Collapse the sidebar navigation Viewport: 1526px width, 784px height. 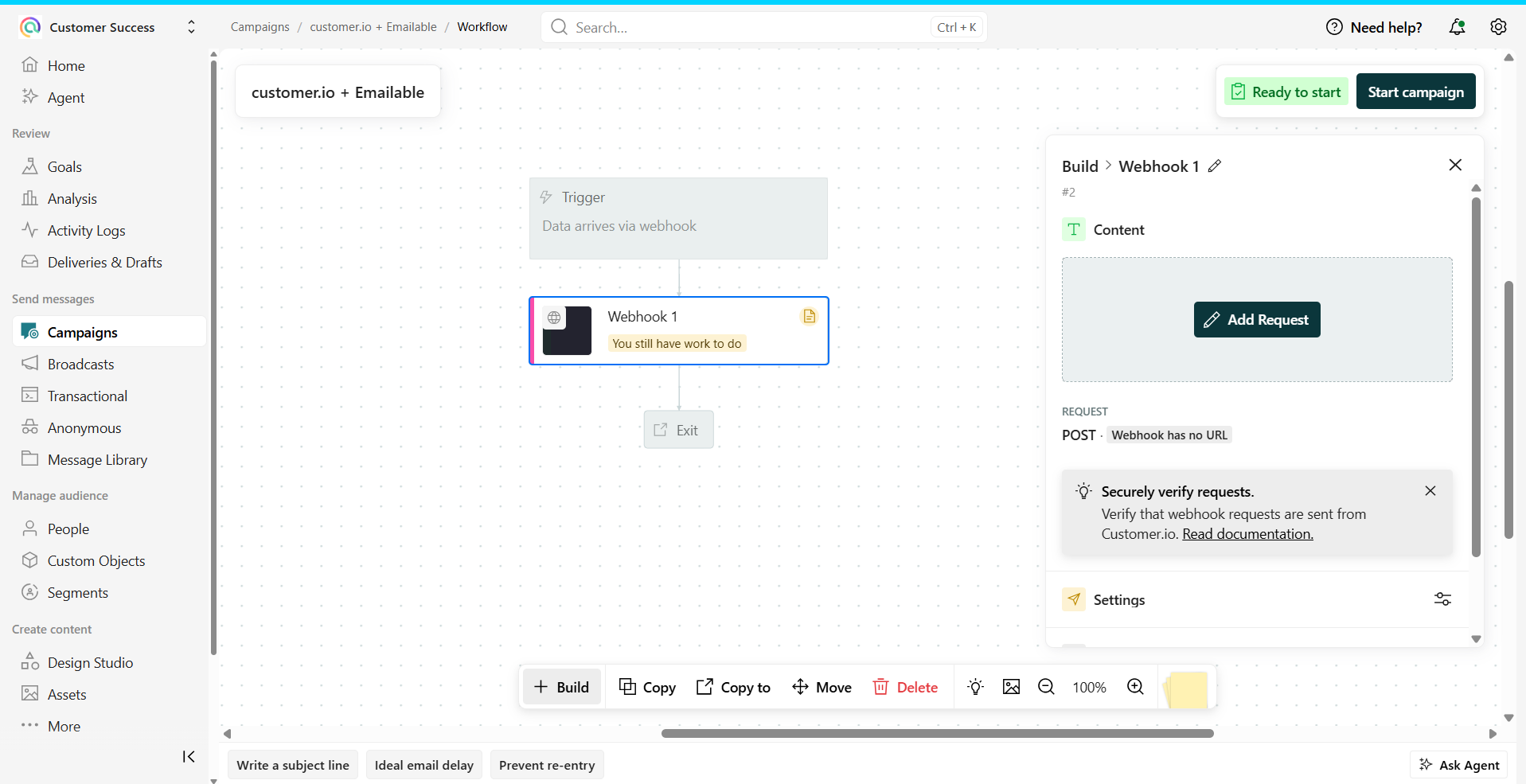tap(189, 756)
